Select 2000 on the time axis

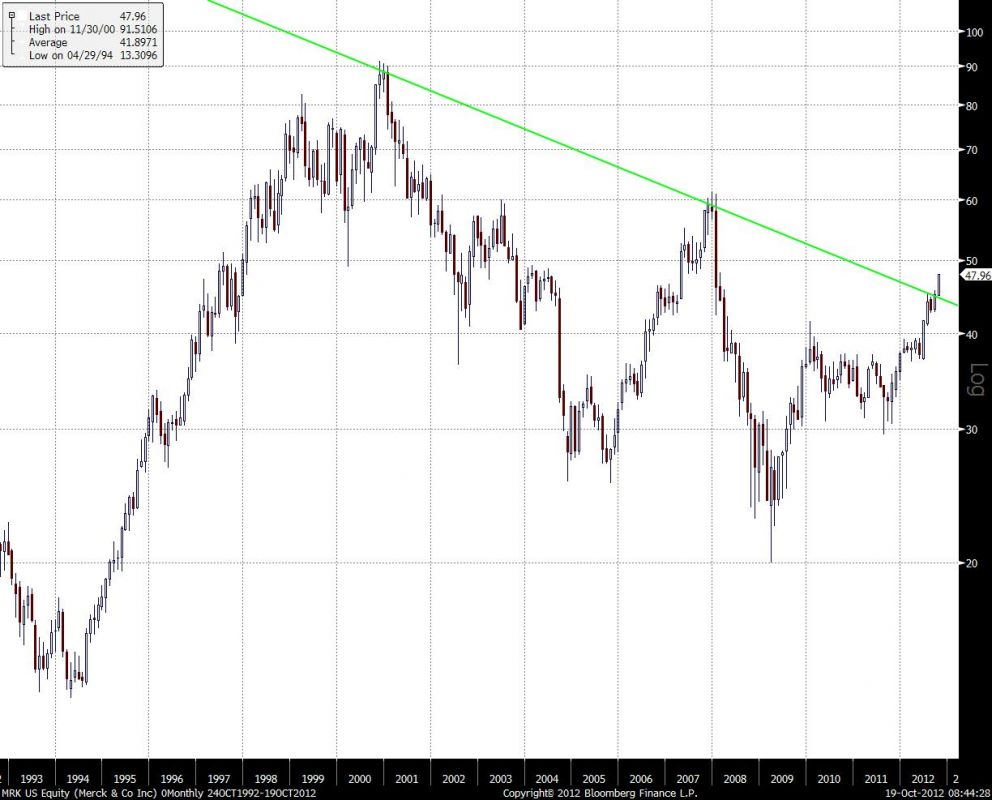[x=359, y=778]
